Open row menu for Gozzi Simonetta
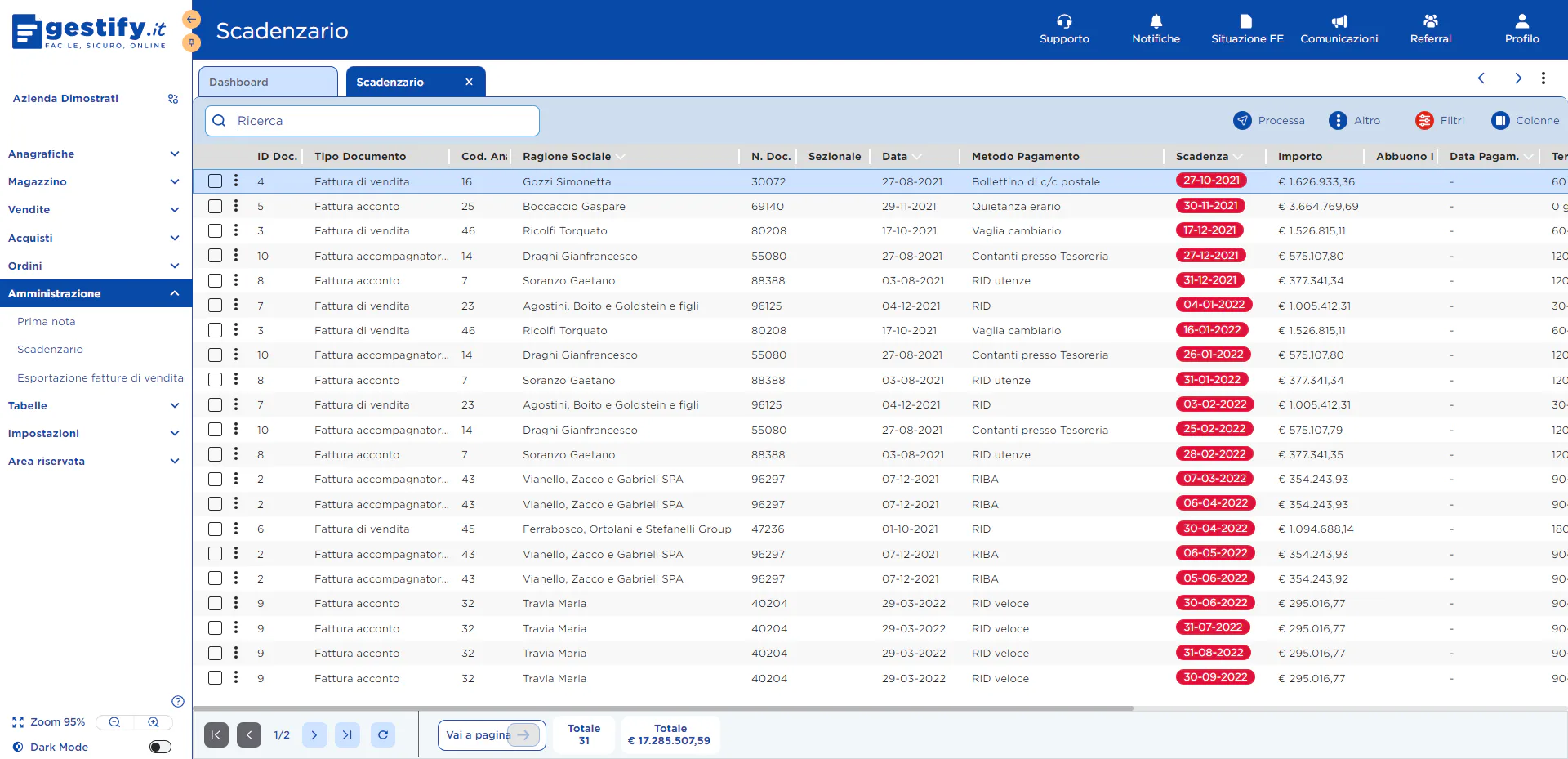Viewport: 1568px width, 759px height. 236,181
